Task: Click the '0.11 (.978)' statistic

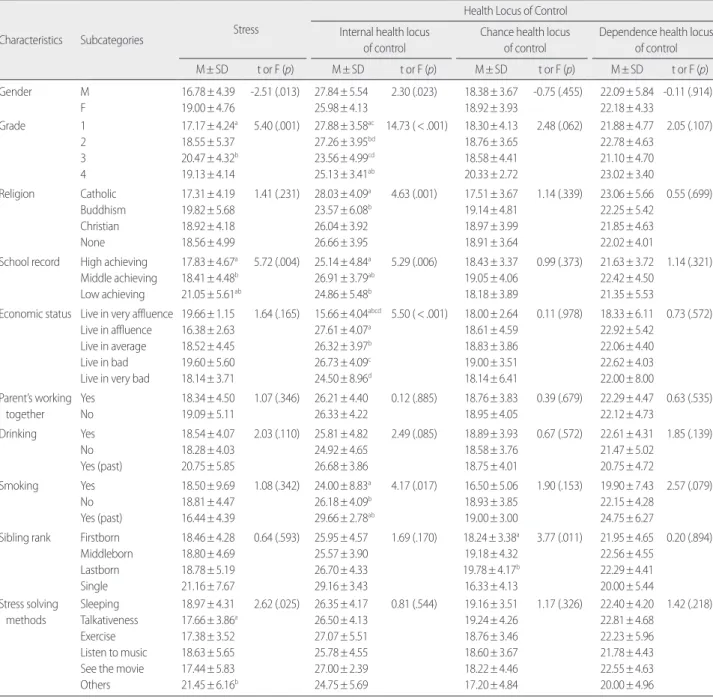Action: point(559,314)
